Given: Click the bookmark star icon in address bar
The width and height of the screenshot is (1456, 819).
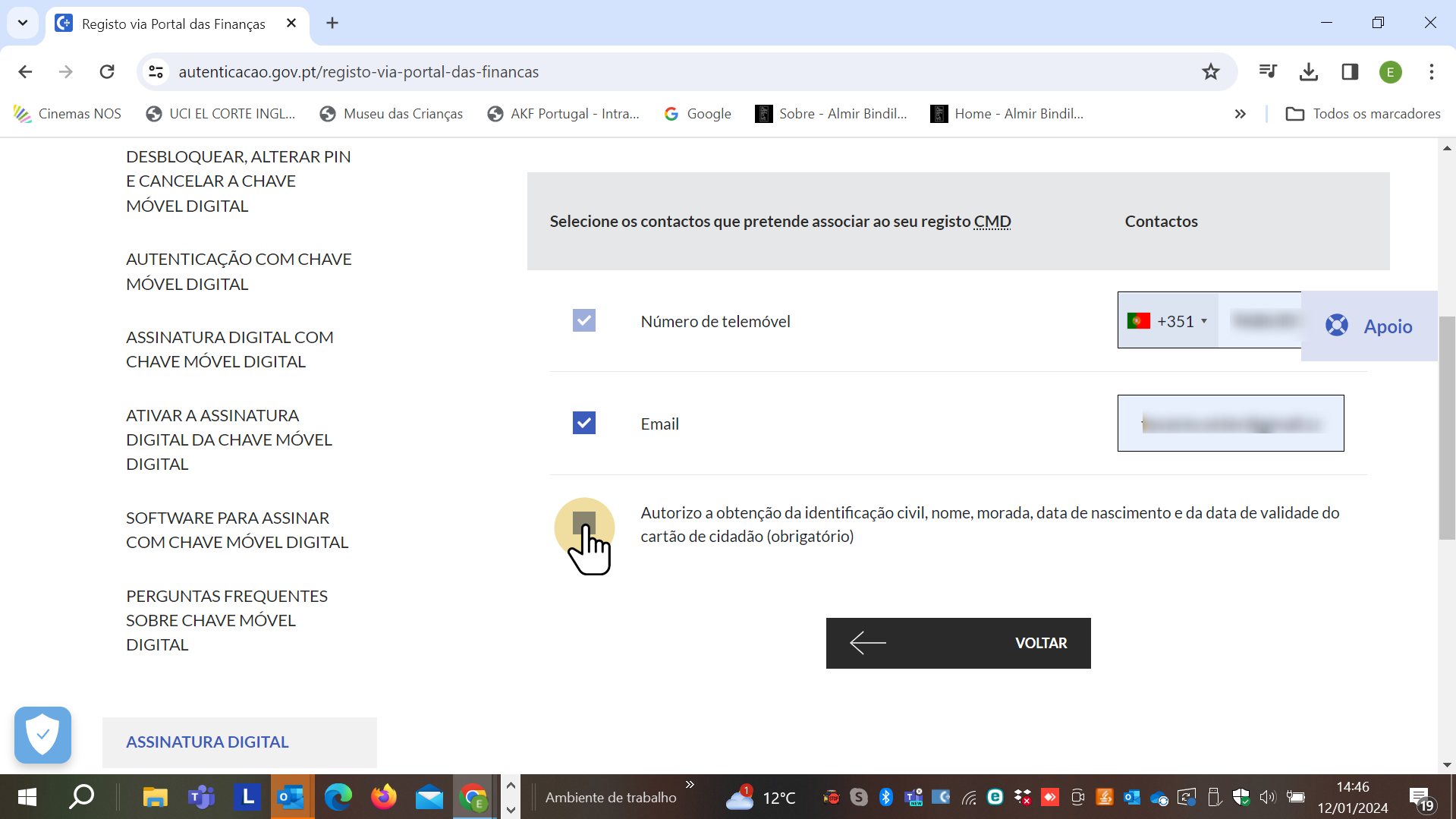Looking at the screenshot, I should pos(1210,71).
